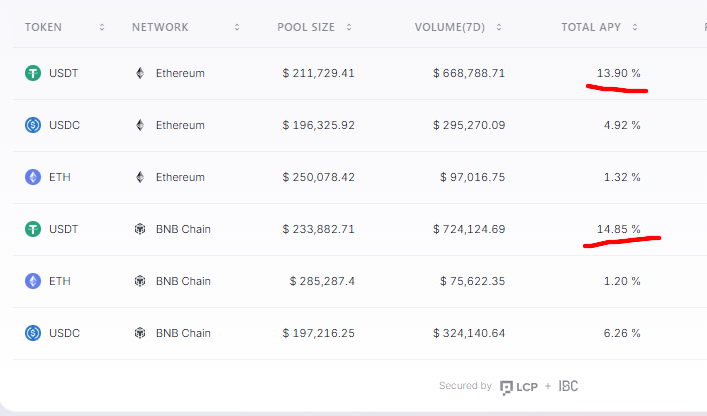Sort by VOLUME(7D) using its sort arrows
707x416 pixels.
(499, 27)
